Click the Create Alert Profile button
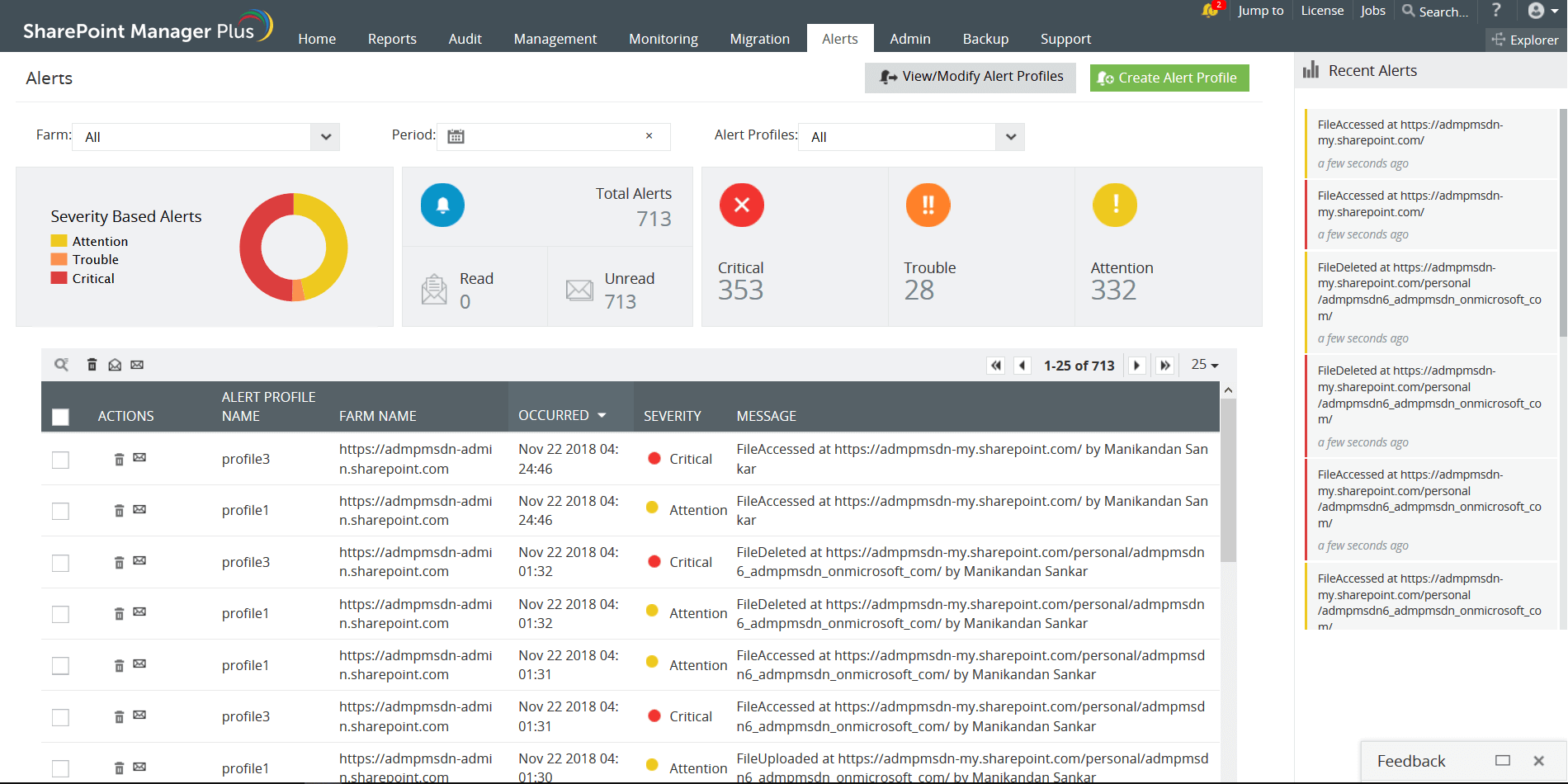 click(1169, 77)
